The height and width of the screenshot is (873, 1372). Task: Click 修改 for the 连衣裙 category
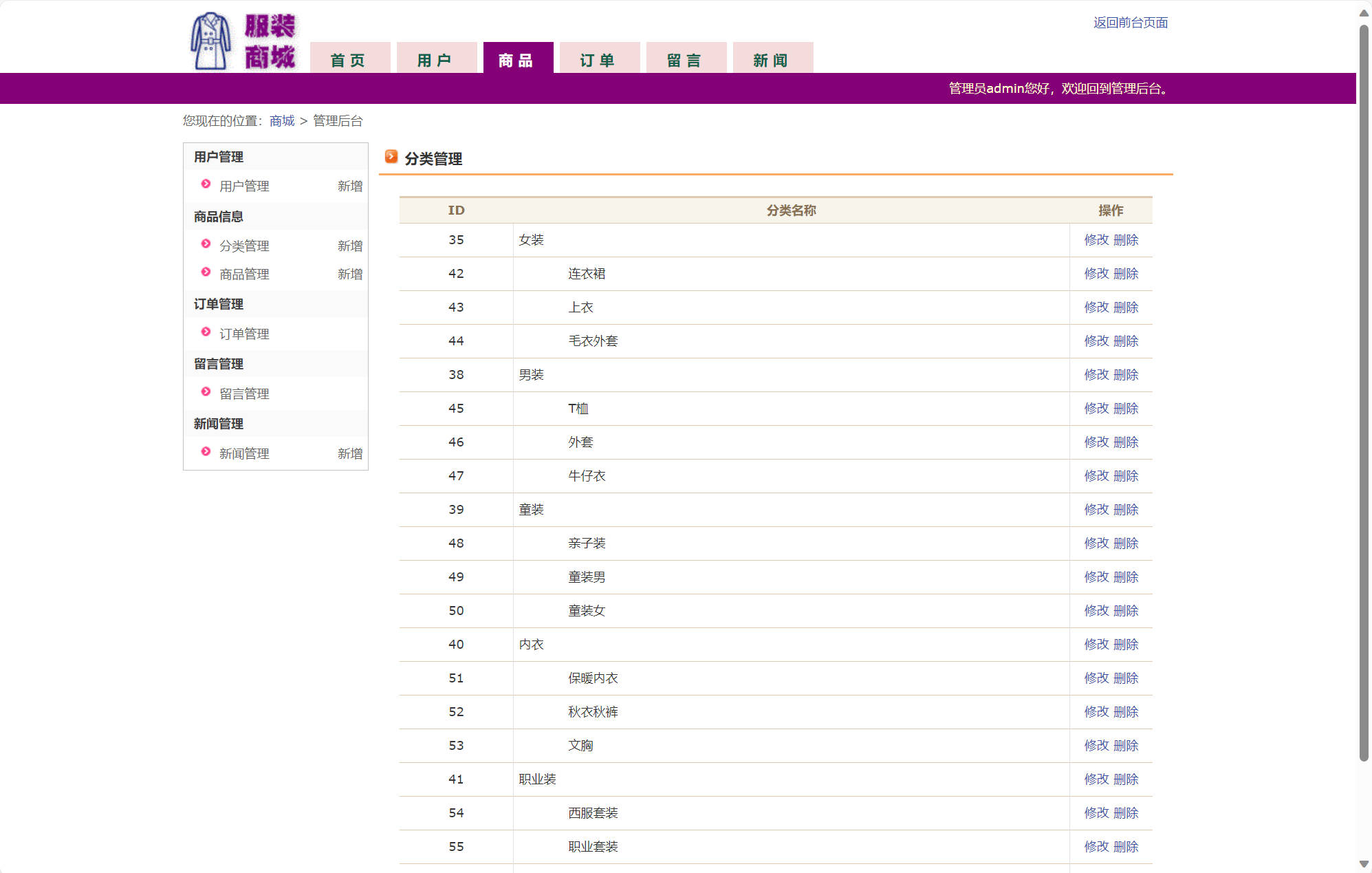coord(1096,274)
